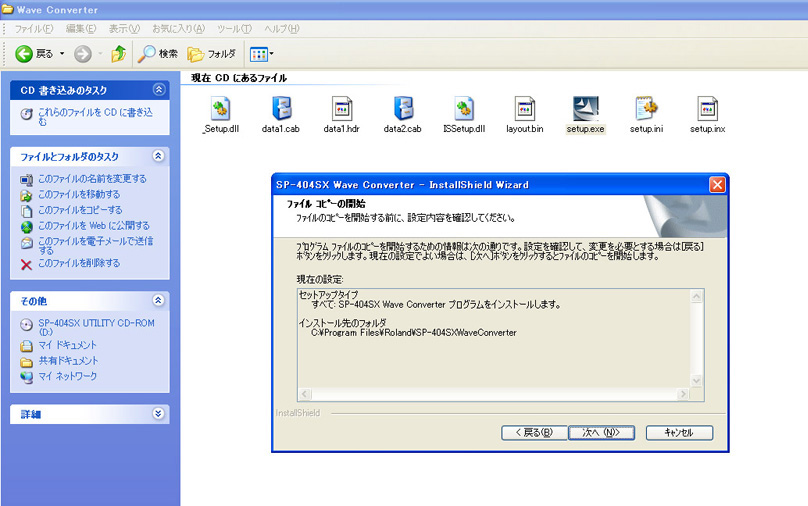Screen dimensions: 808x506
Task: Close the InstallShield Wizard dialog
Action: [717, 184]
